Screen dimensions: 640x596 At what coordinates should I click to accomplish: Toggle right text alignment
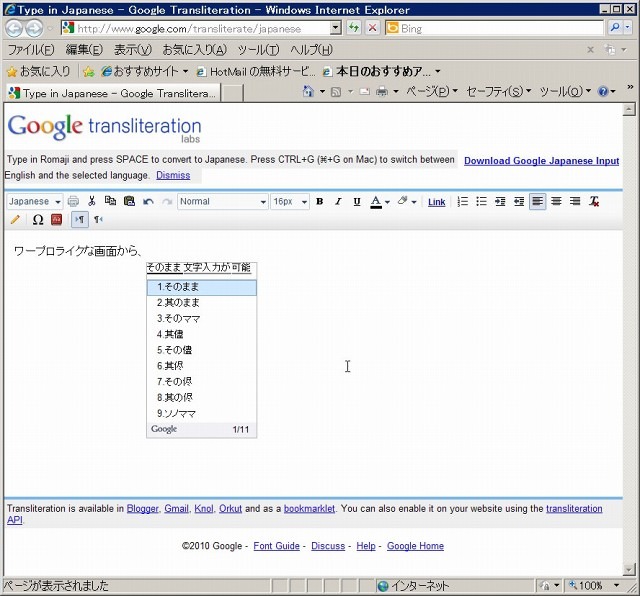(575, 201)
